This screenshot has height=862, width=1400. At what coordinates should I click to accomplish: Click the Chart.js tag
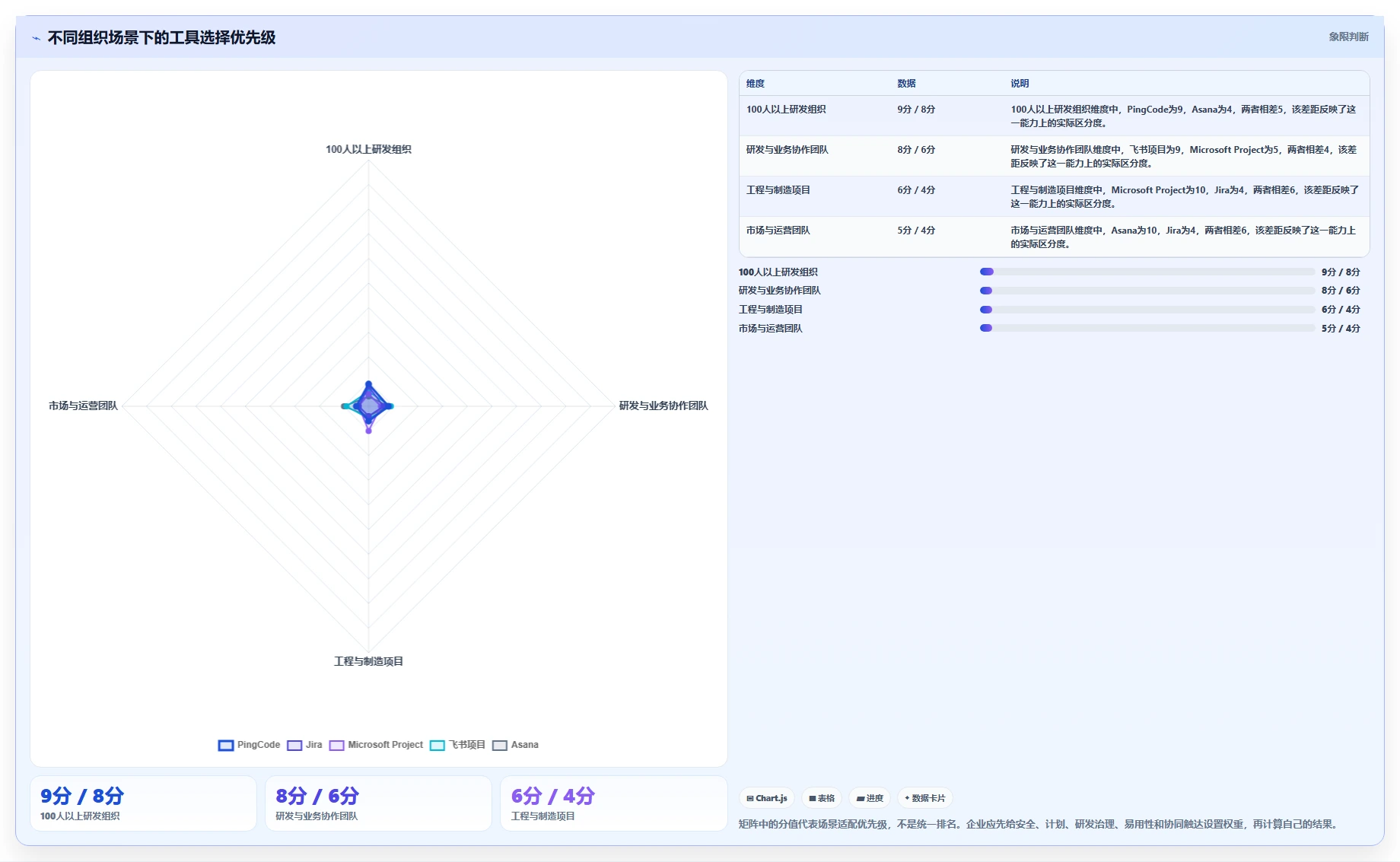coord(767,798)
